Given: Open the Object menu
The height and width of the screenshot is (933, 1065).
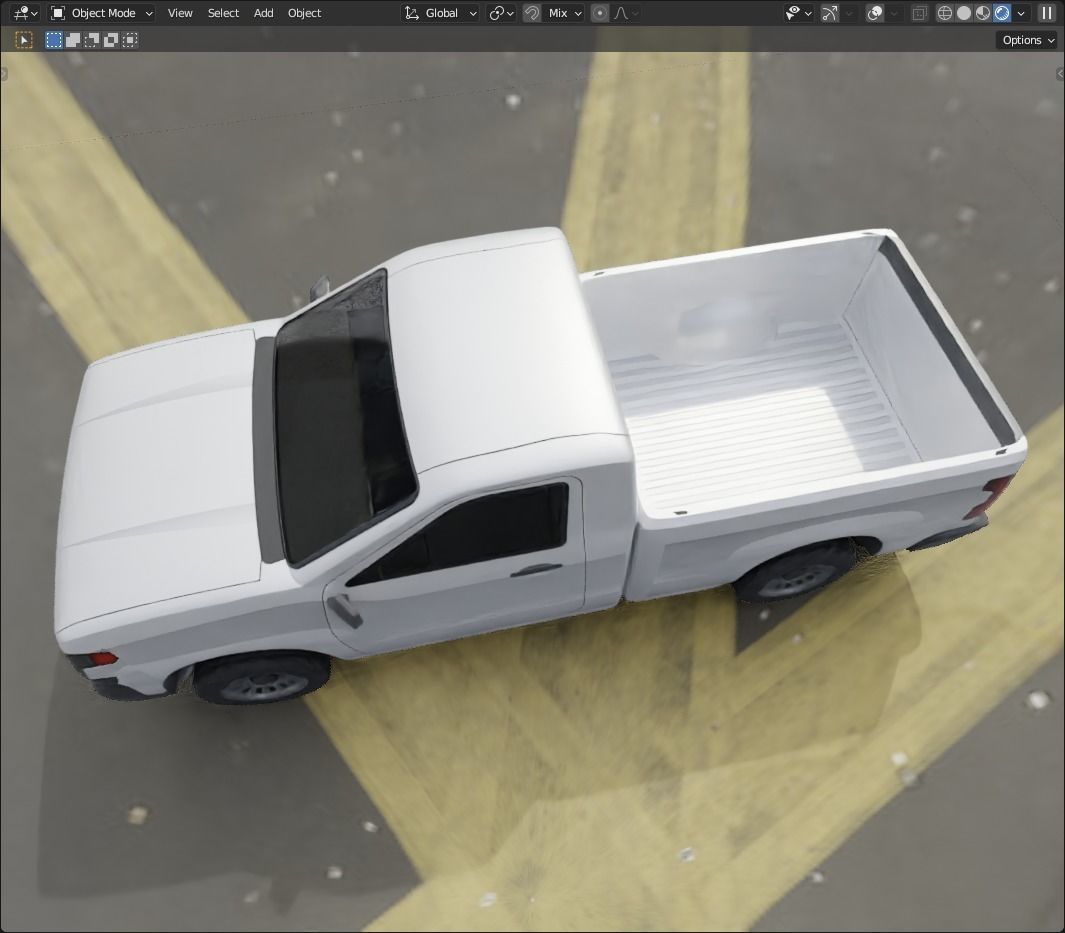Looking at the screenshot, I should point(304,13).
